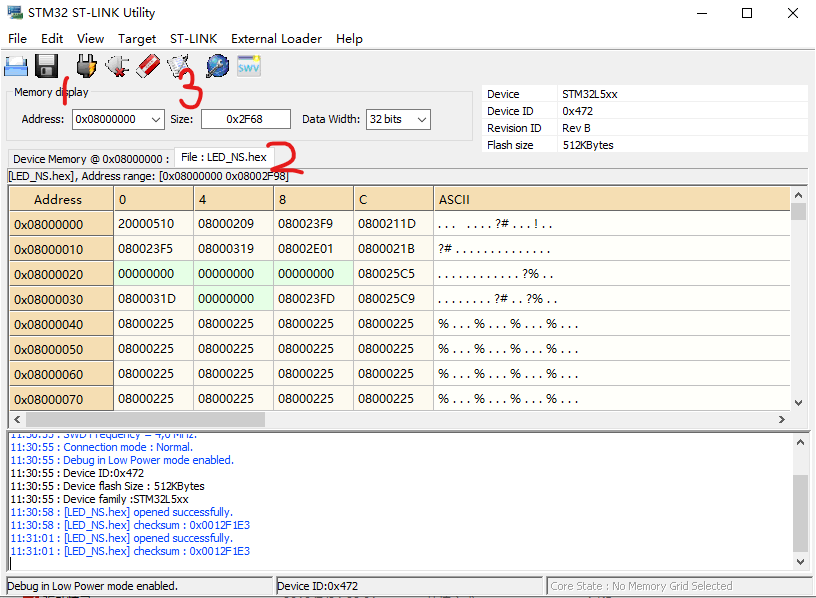Open the SWV viewer icon

tap(249, 66)
